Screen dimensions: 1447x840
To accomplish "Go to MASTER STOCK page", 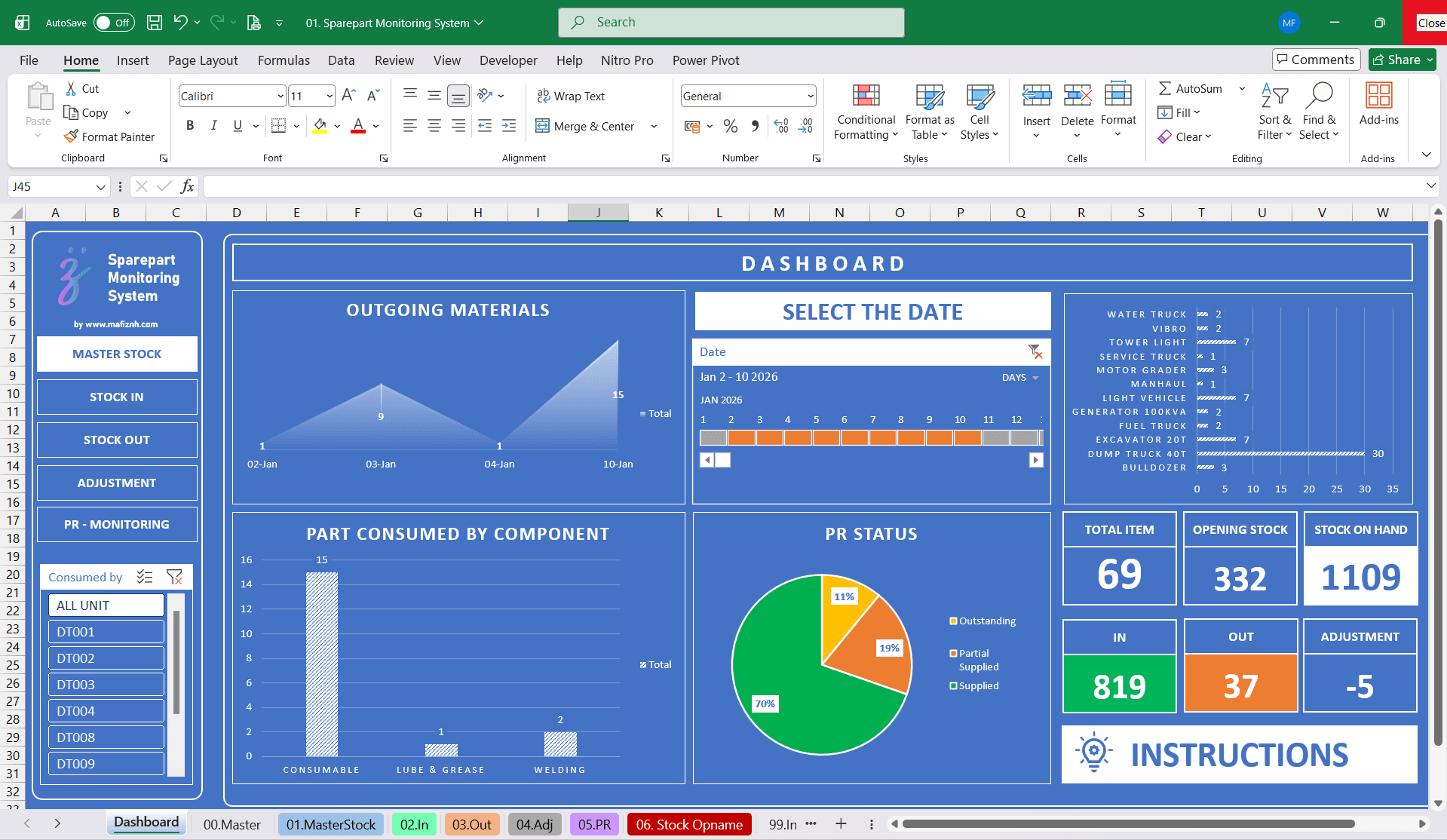I will 116,354.
